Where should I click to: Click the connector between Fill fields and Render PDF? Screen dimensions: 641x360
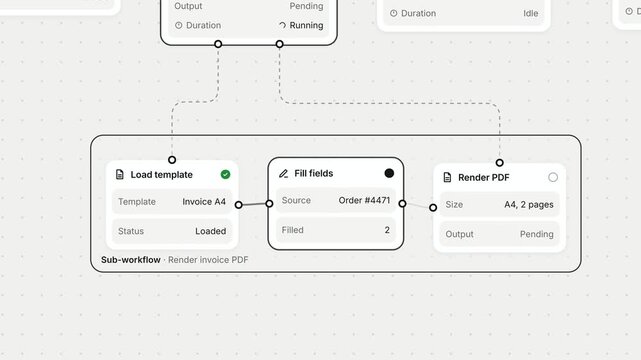[418, 206]
